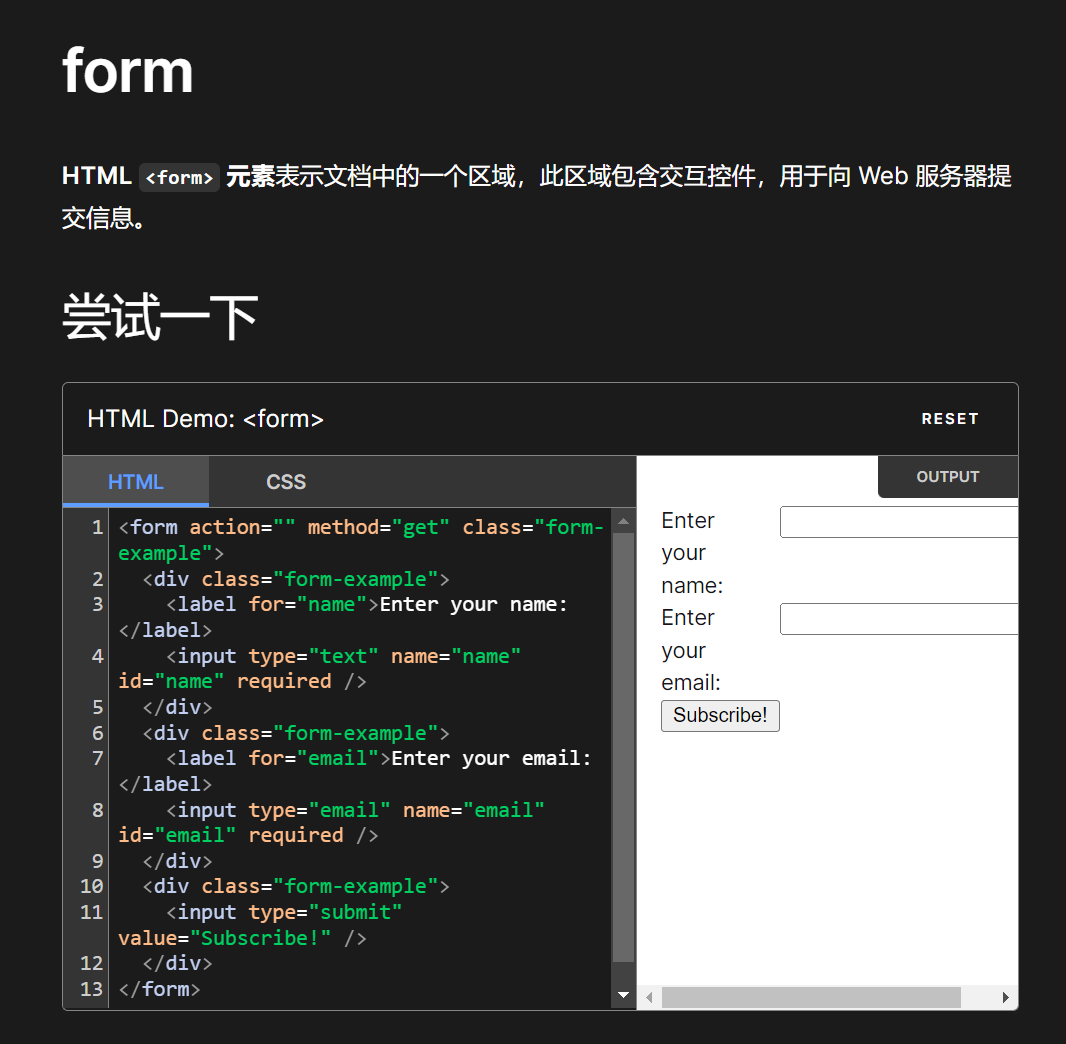Focus the email input field
The width and height of the screenshot is (1066, 1044).
[898, 619]
